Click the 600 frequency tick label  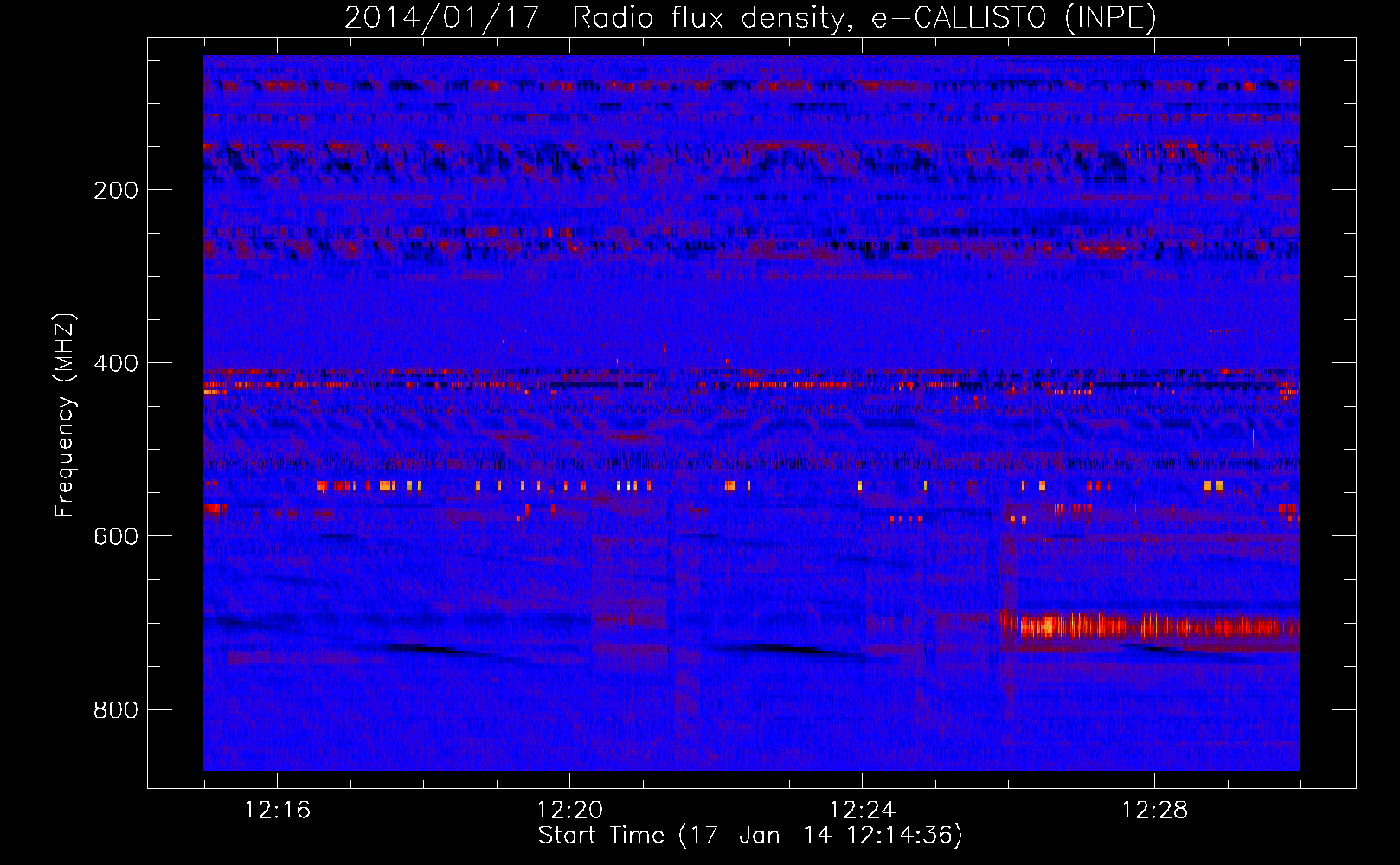tap(116, 536)
